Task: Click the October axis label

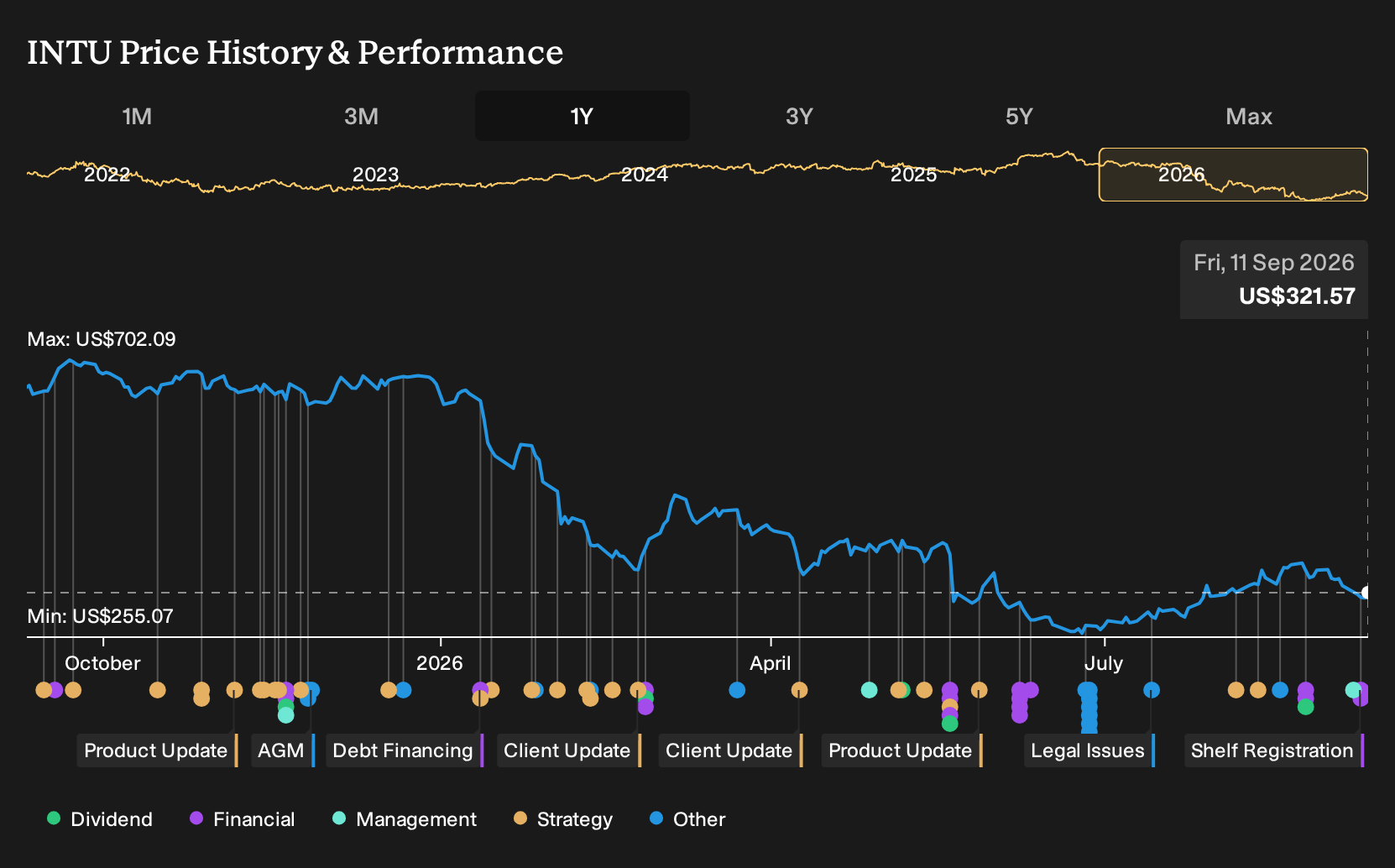Action: pos(102,663)
